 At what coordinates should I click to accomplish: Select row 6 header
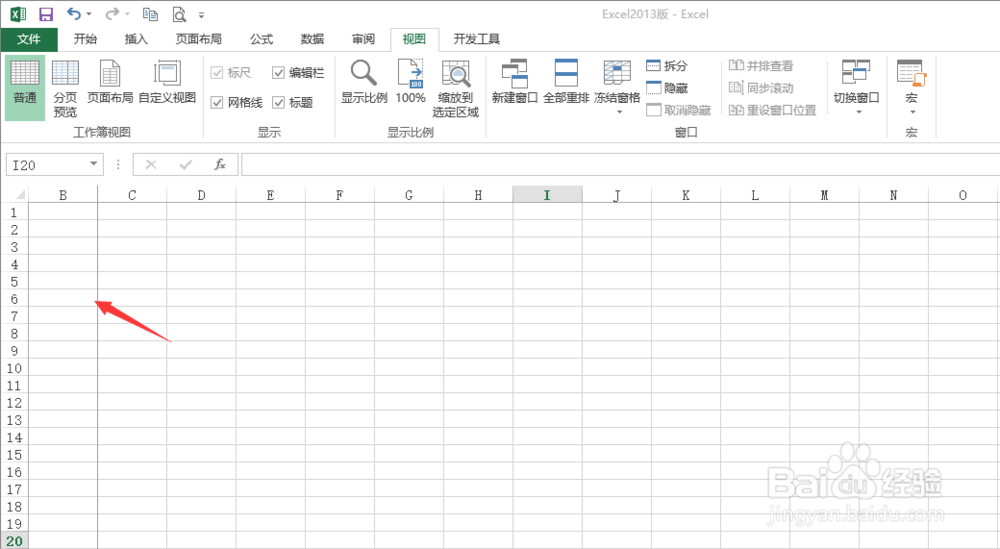(x=14, y=299)
